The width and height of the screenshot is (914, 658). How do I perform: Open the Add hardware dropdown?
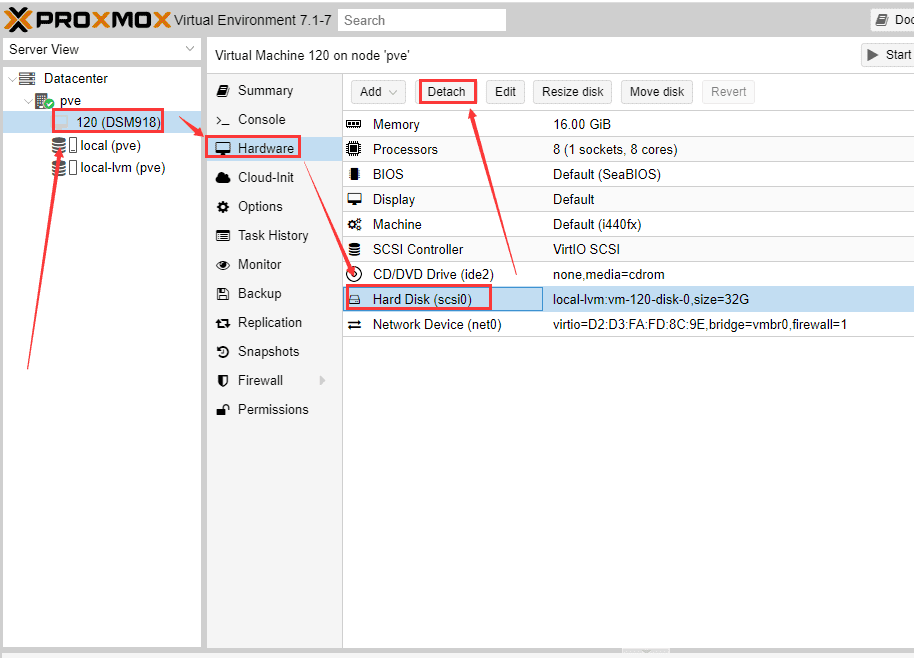coord(378,92)
